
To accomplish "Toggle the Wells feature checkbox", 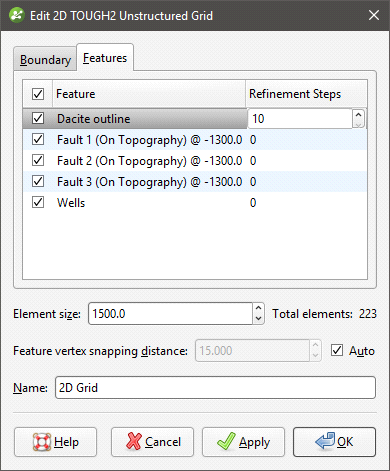I will pos(38,202).
